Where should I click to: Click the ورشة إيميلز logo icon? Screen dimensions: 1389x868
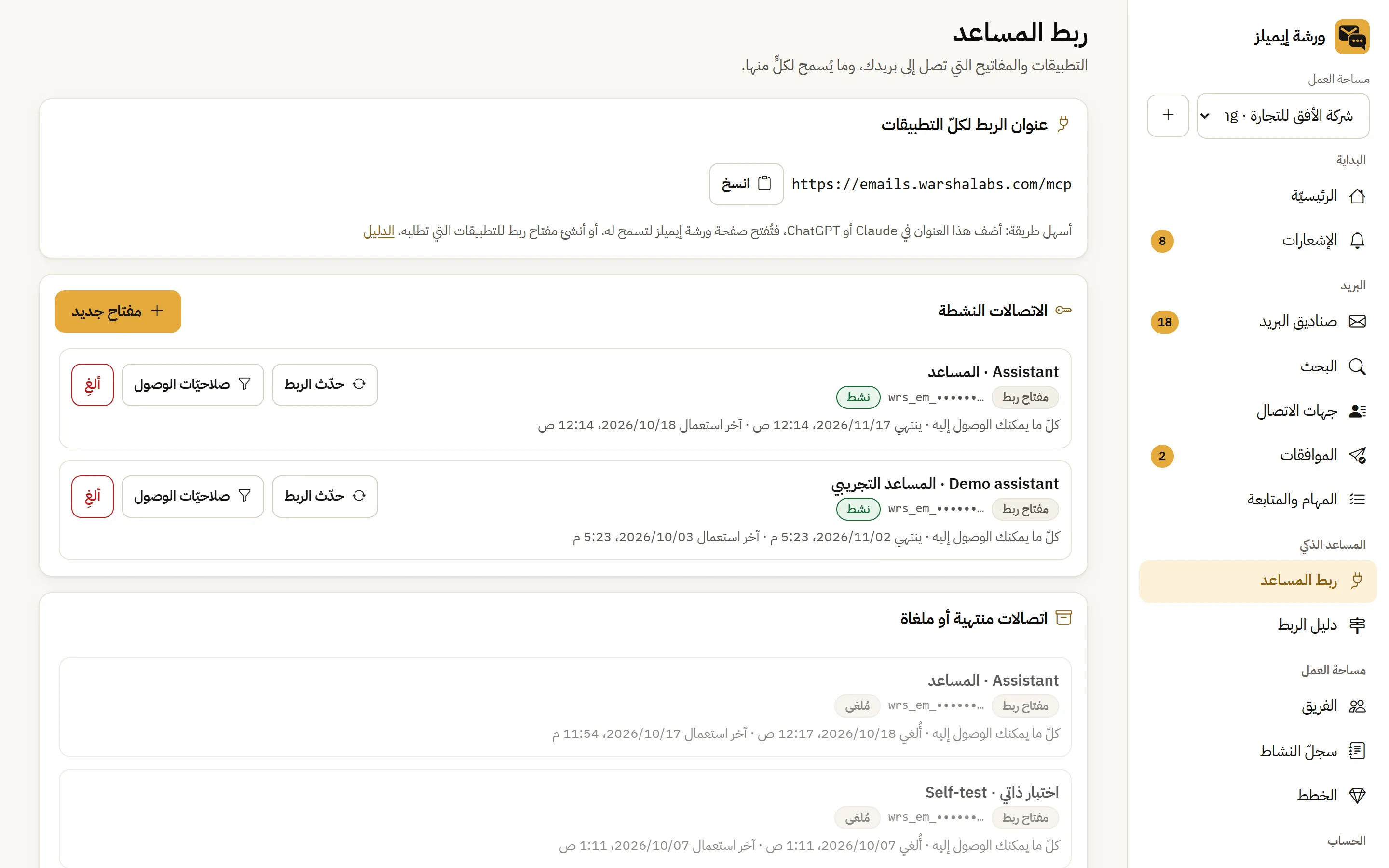click(1352, 36)
